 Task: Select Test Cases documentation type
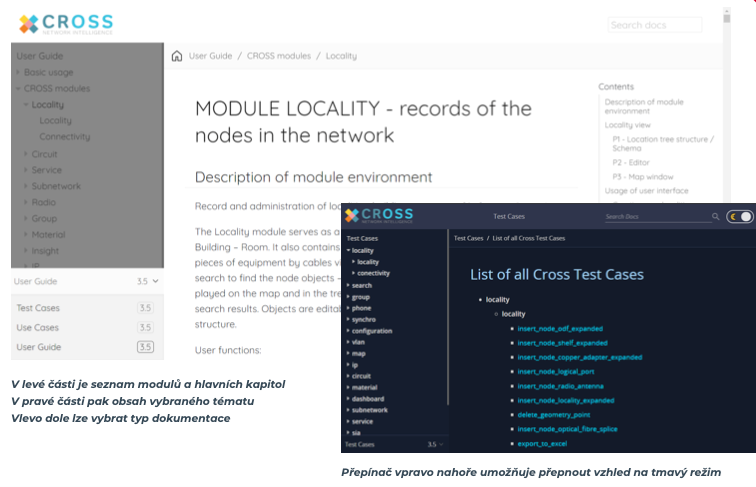85,308
